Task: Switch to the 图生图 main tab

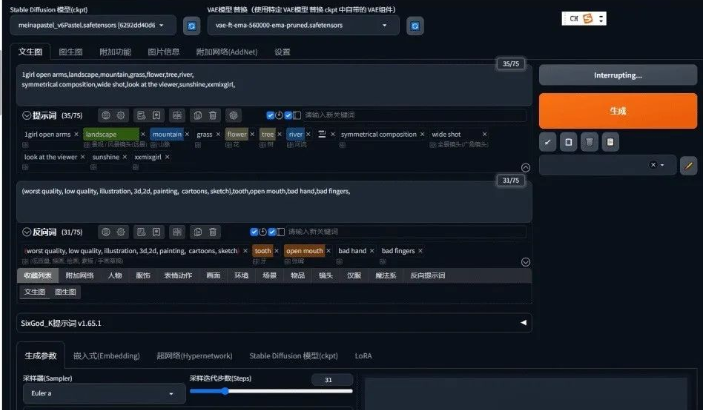Action: 70,52
